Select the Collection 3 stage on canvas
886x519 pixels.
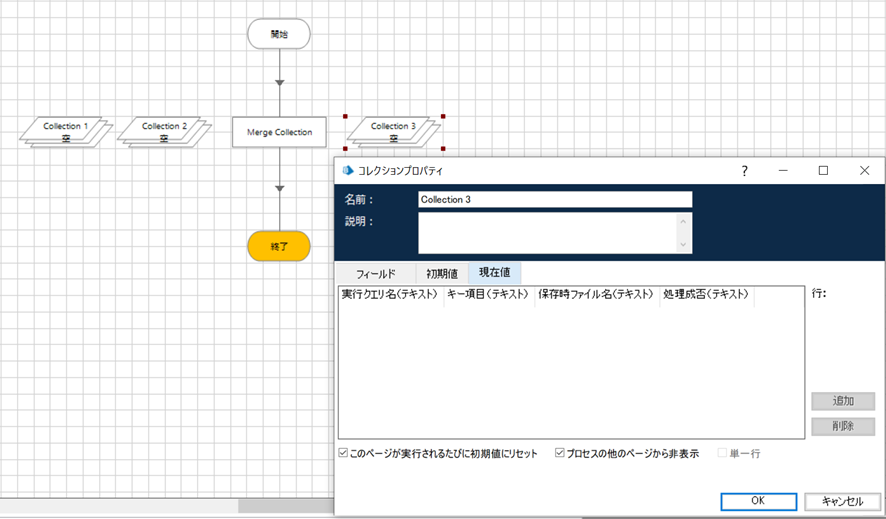[x=394, y=132]
